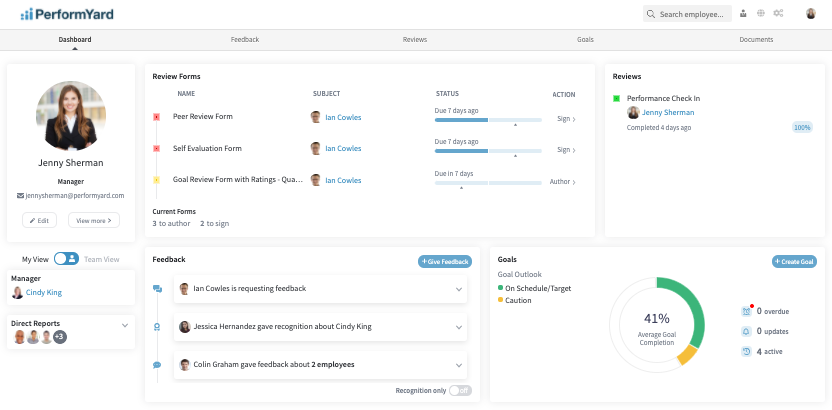
Task: Open Jenny Sherman link in Reviews panel
Action: point(668,112)
